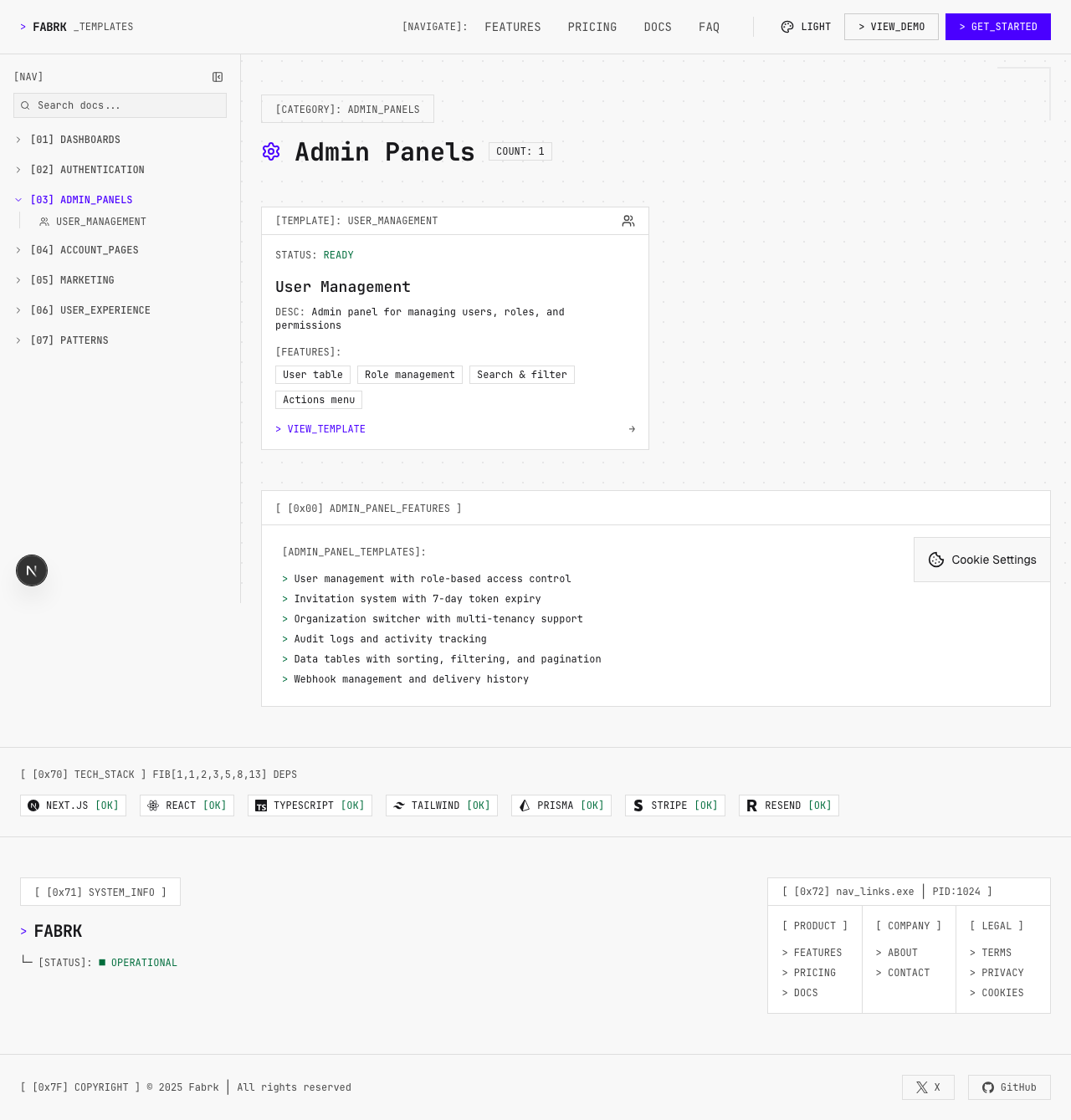Click the 'Actions menu' feature tag
Viewport: 1071px width, 1120px height.
319,400
